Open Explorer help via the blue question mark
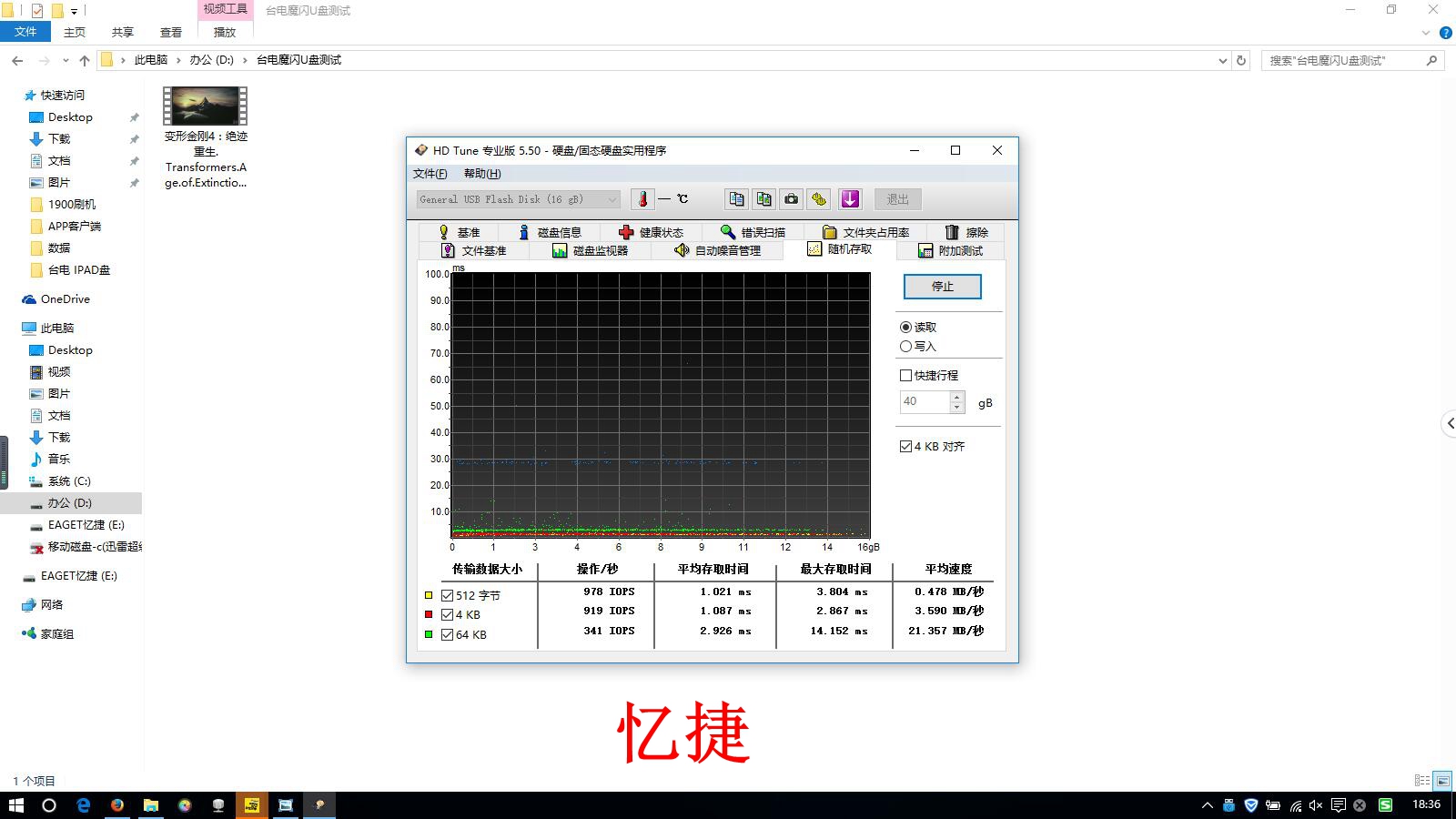1456x819 pixels. tap(1445, 33)
